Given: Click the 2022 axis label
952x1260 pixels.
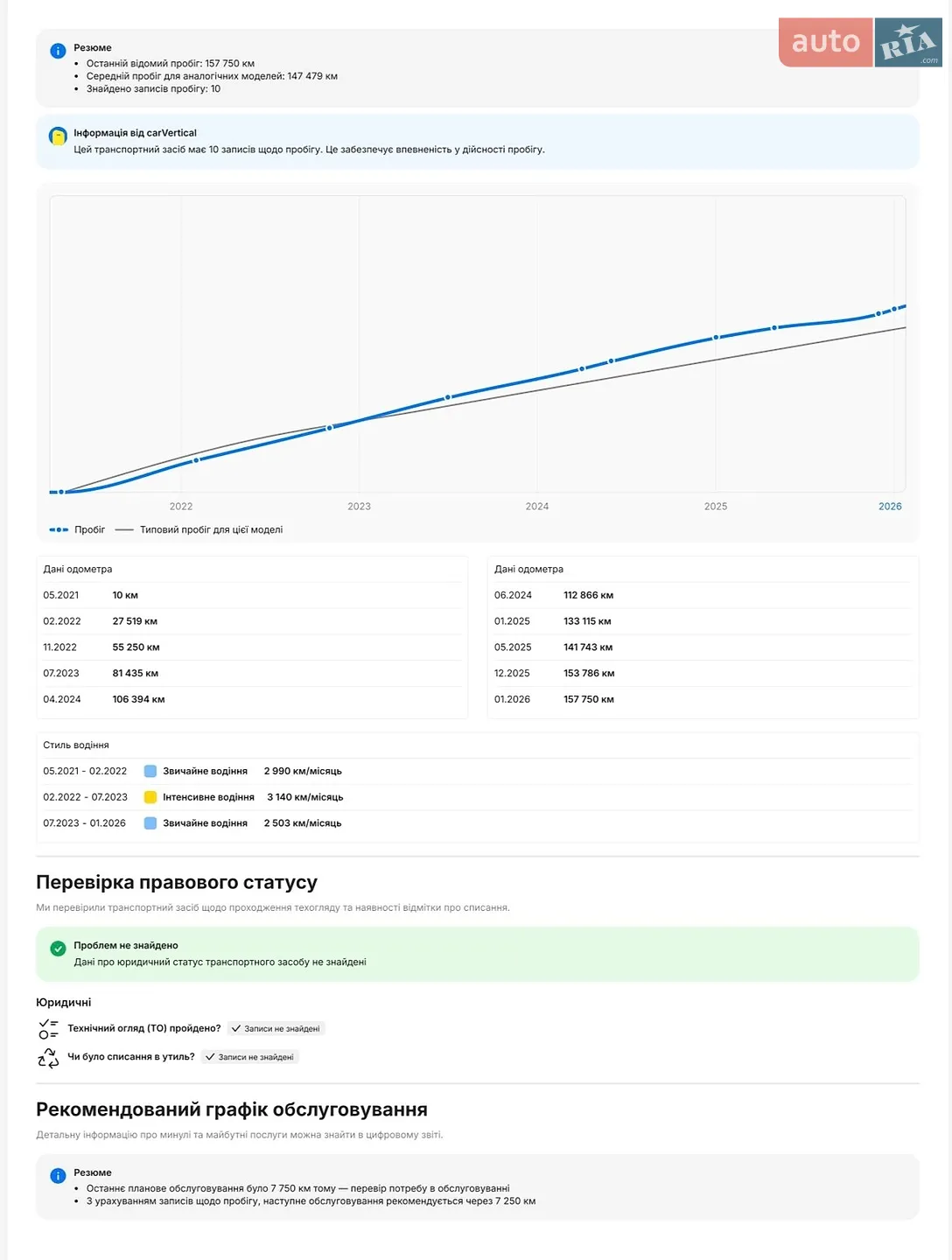Looking at the screenshot, I should (x=181, y=507).
